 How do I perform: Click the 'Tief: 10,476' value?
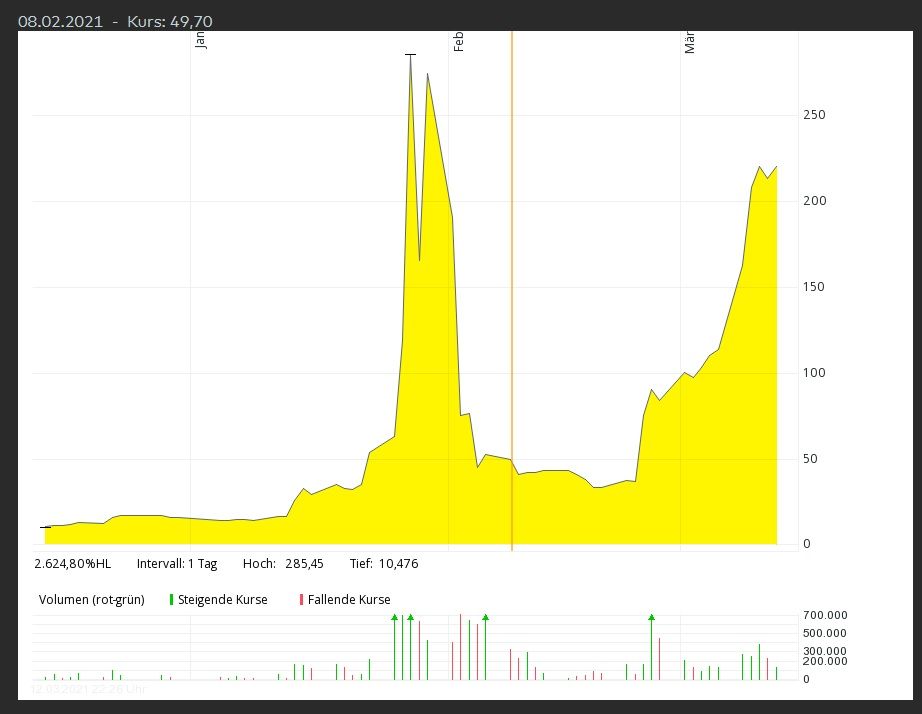pos(383,564)
